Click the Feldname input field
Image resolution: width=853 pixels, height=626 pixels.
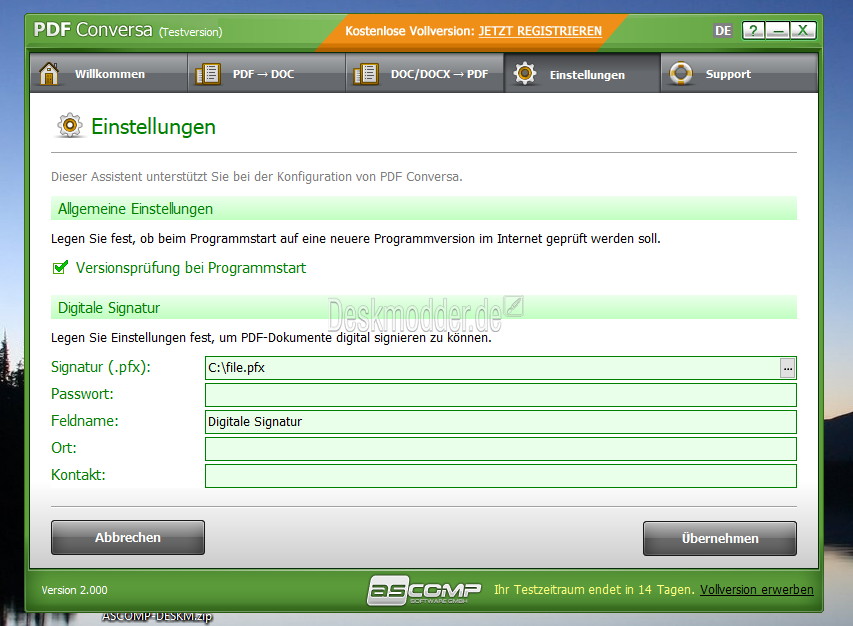[x=500, y=422]
